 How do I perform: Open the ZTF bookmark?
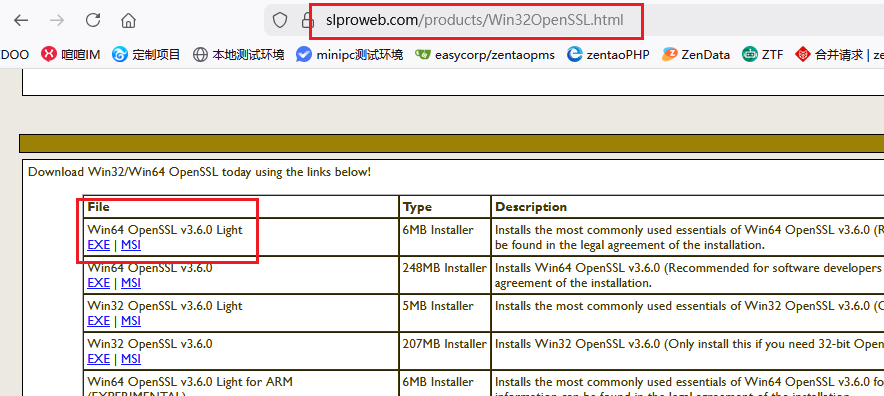coord(762,55)
